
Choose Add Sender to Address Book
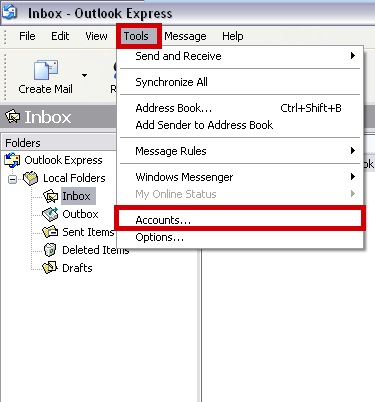[x=240, y=125]
